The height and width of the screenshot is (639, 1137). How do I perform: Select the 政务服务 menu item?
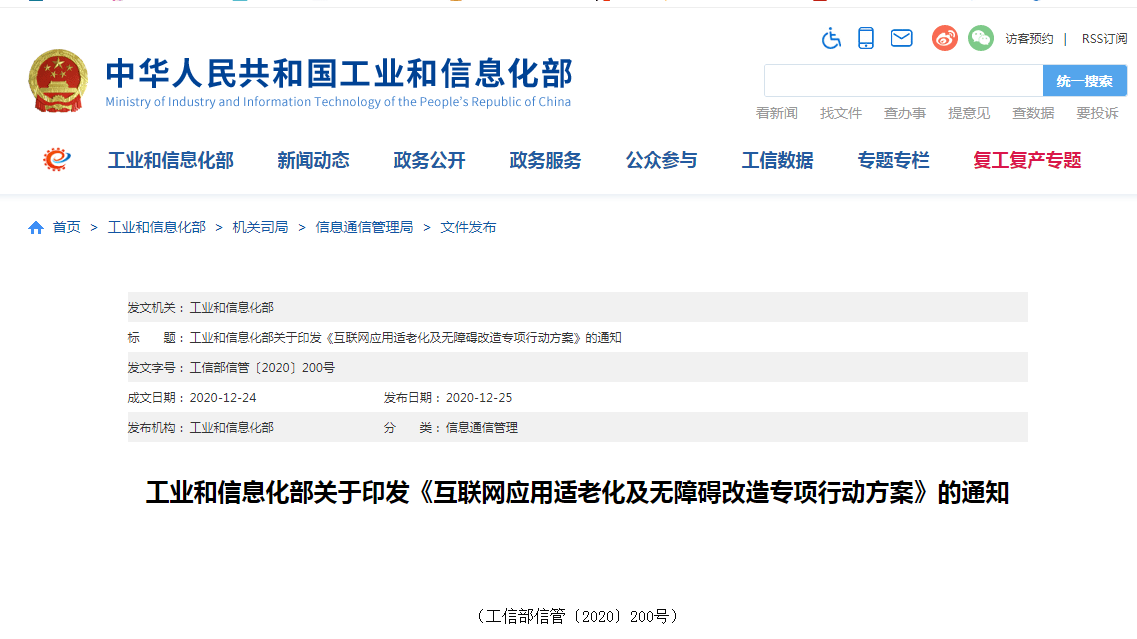[x=544, y=159]
